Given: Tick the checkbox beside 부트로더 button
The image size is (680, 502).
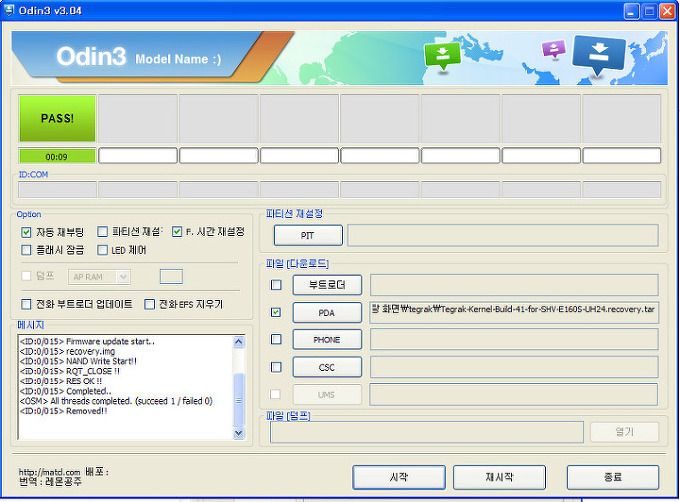Looking at the screenshot, I should point(276,285).
